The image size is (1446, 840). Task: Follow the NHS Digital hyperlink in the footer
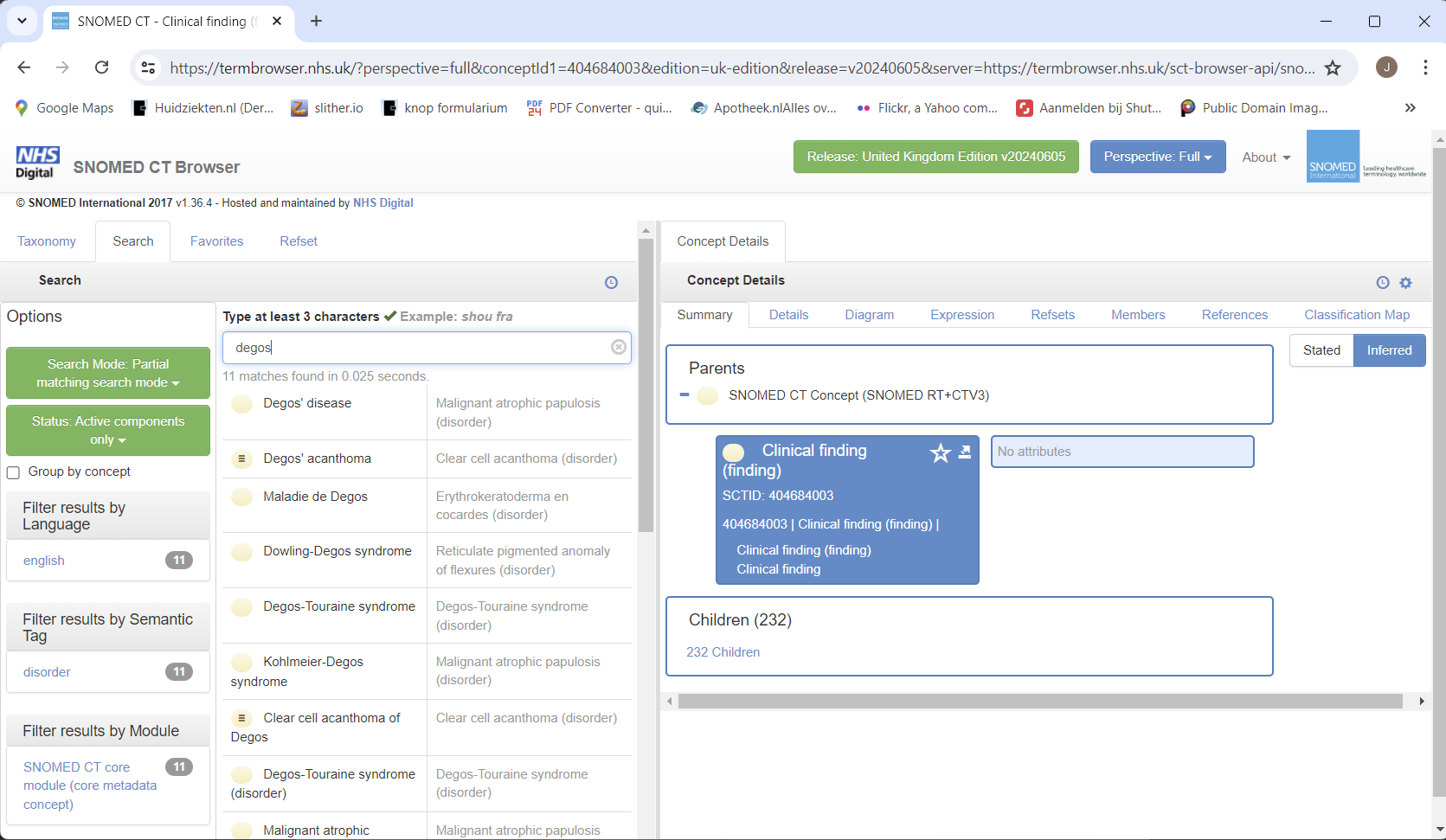click(x=382, y=202)
